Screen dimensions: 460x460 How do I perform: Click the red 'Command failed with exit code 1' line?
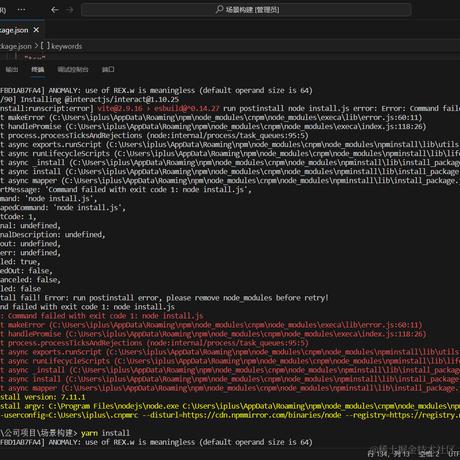pos(102,316)
